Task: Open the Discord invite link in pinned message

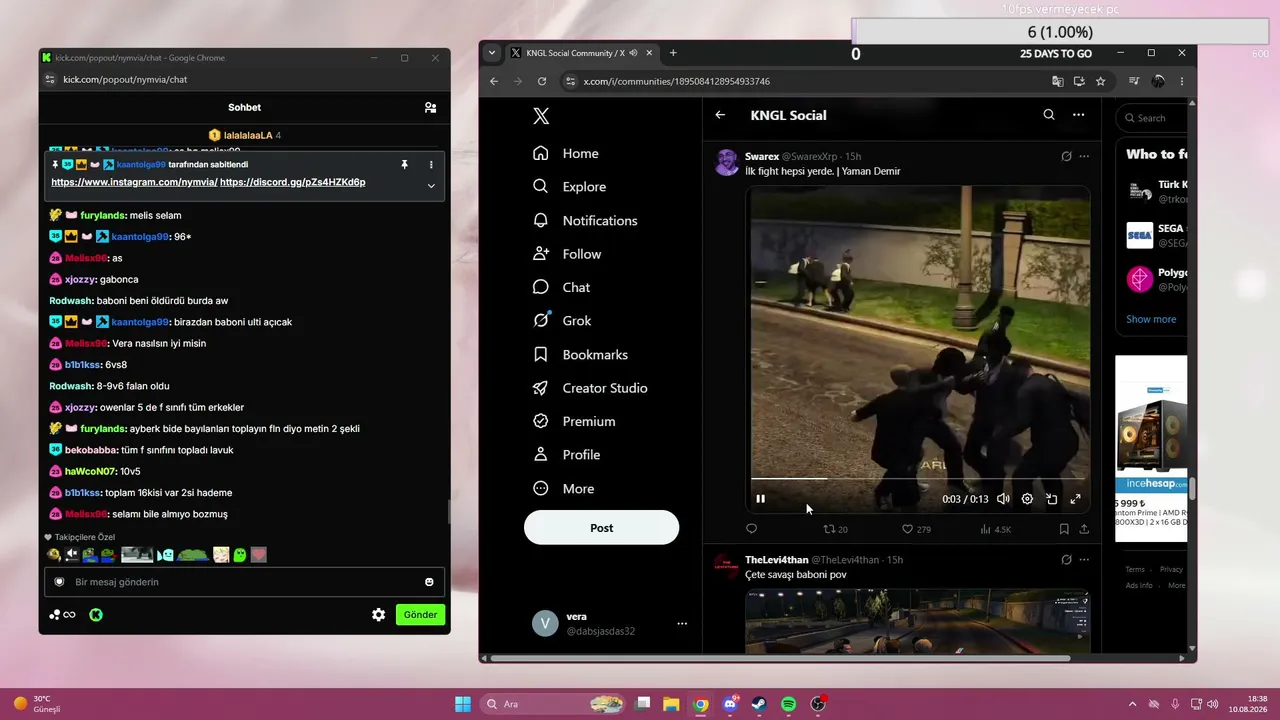Action: point(293,182)
